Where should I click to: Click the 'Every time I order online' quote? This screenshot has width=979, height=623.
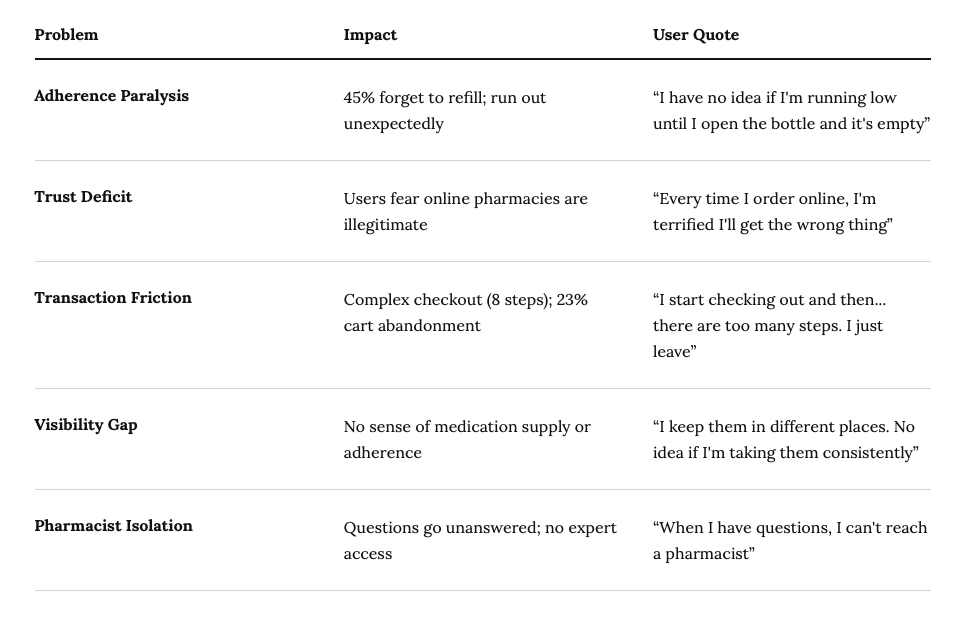[x=773, y=212]
